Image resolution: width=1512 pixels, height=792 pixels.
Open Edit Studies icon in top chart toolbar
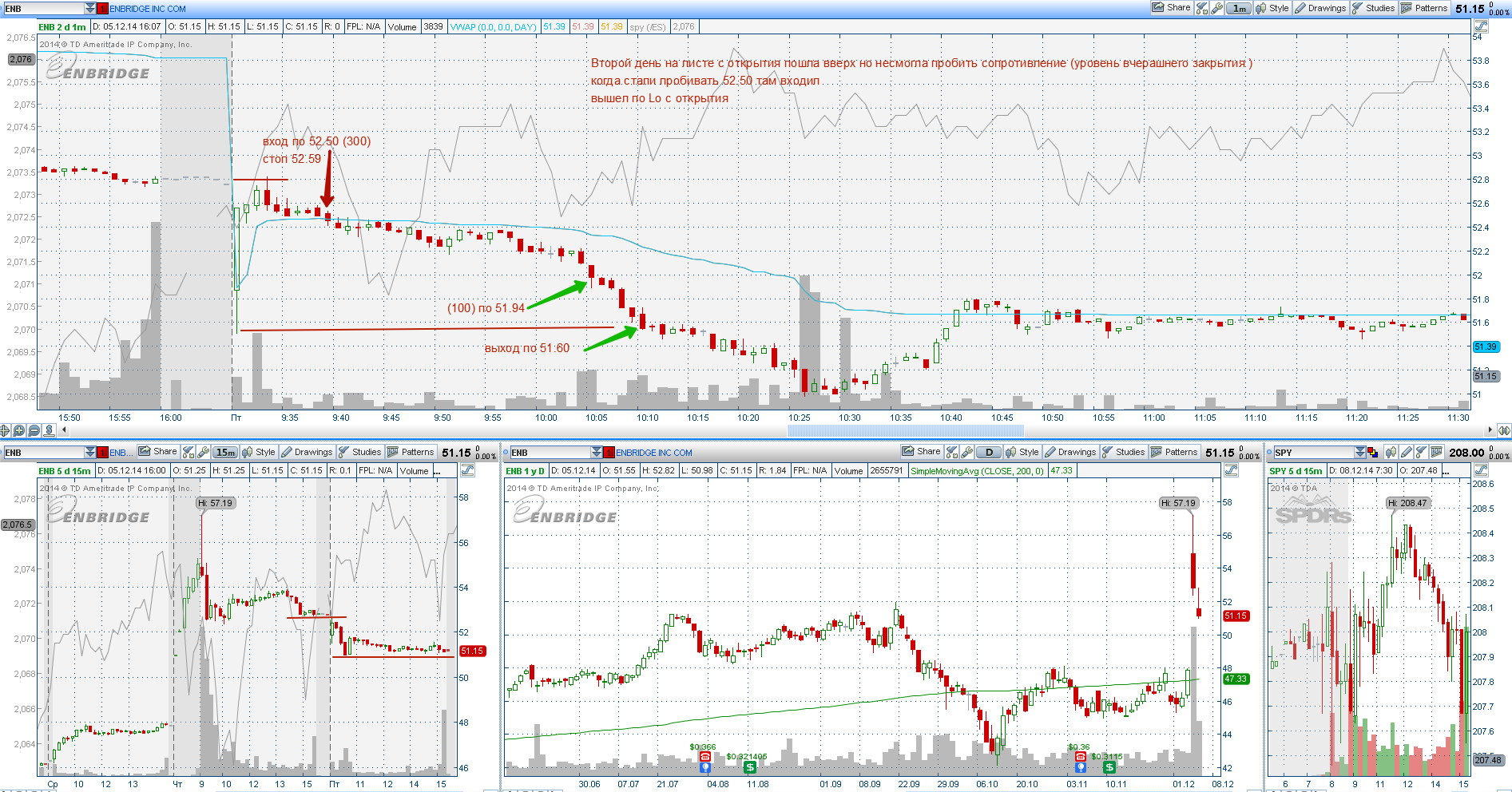tap(1201, 8)
